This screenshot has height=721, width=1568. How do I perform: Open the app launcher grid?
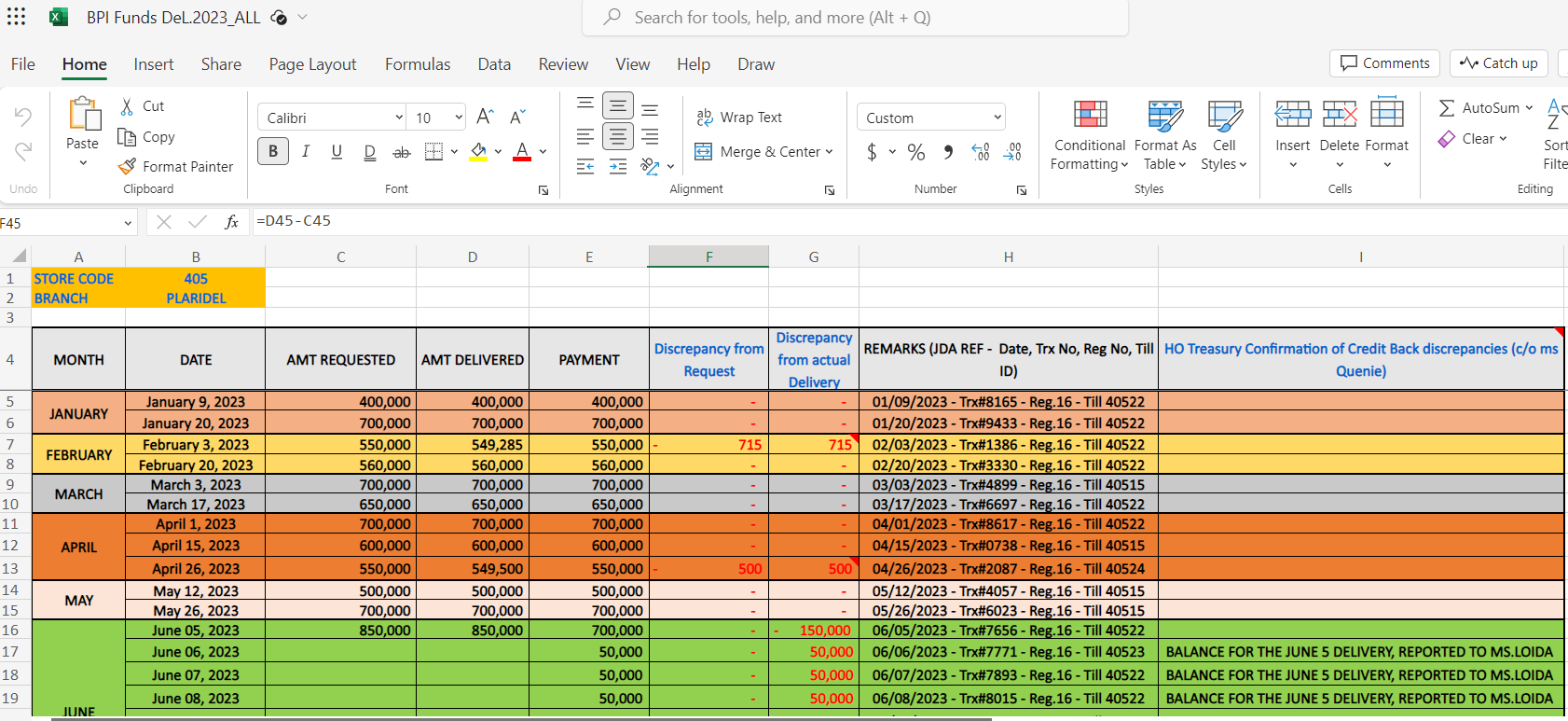click(x=17, y=17)
